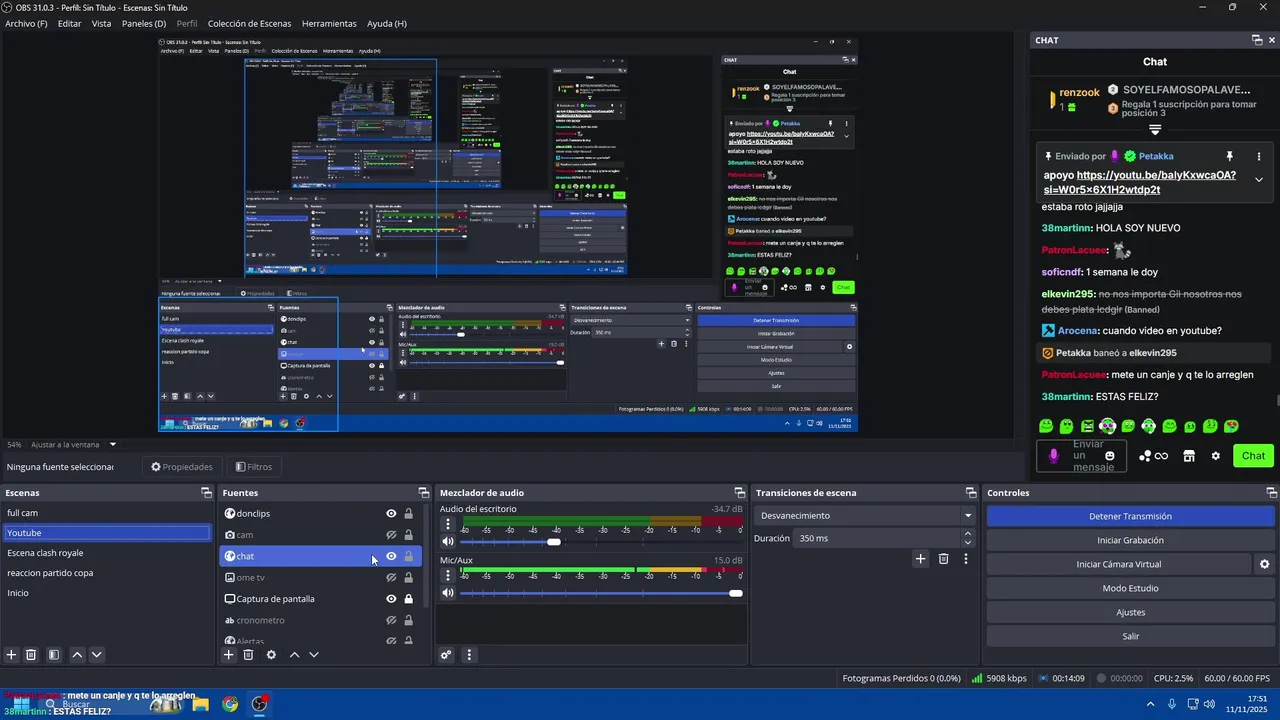Open the Editar menu
This screenshot has width=1280, height=720.
click(x=69, y=23)
